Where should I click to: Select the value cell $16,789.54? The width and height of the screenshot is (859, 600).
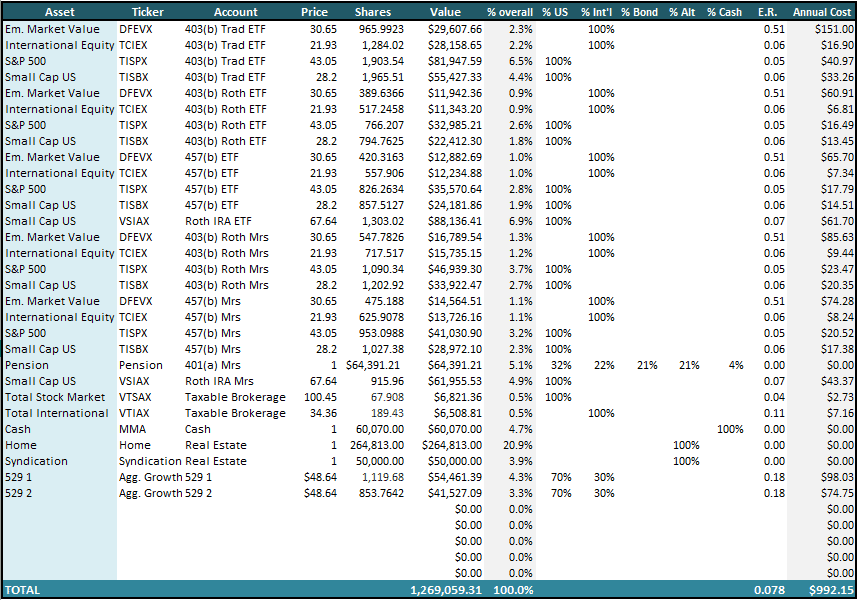coord(455,237)
